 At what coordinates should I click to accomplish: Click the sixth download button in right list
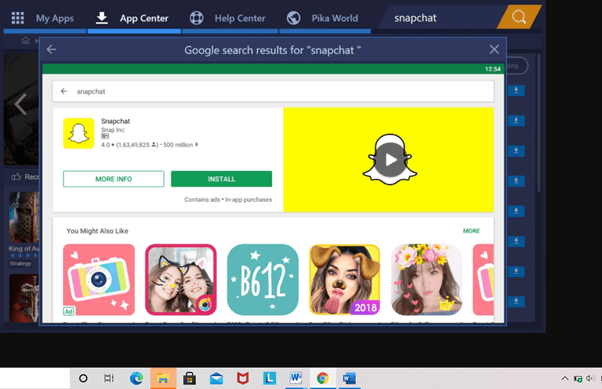[516, 241]
